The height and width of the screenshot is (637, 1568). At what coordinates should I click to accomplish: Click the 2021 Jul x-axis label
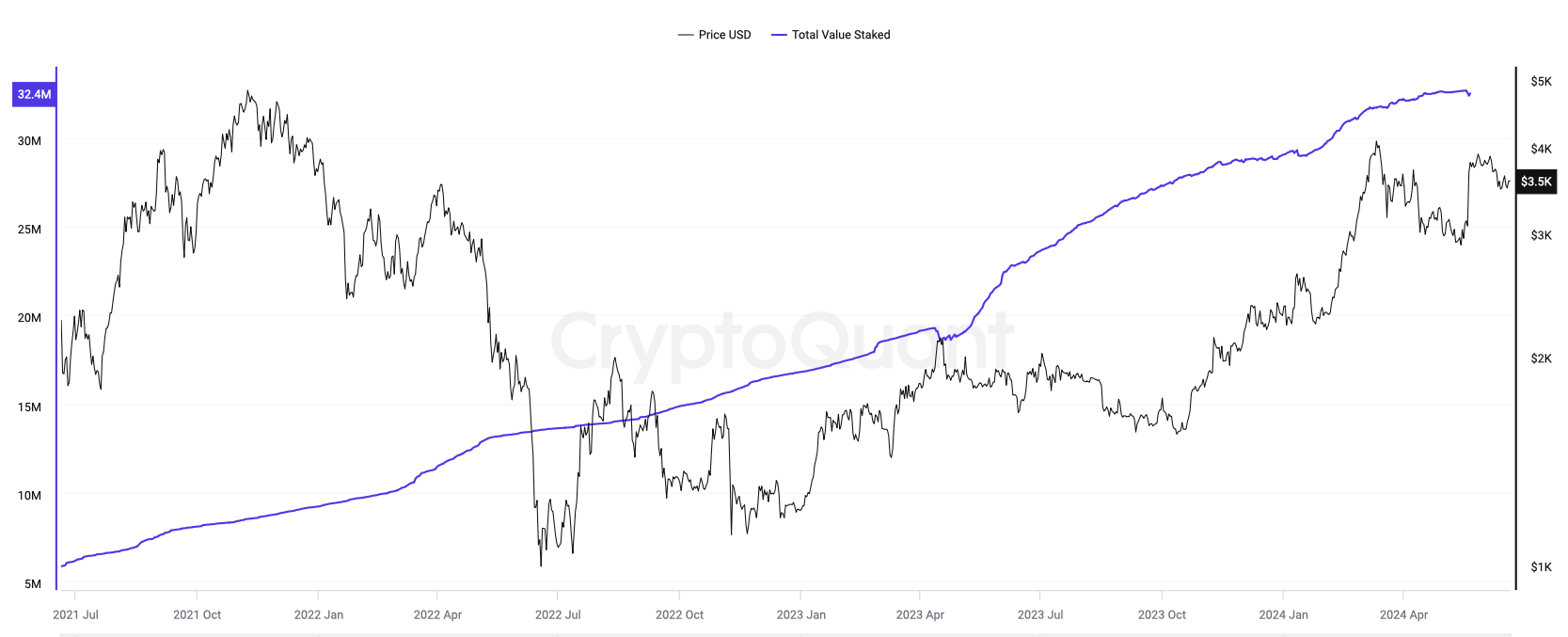tap(75, 614)
